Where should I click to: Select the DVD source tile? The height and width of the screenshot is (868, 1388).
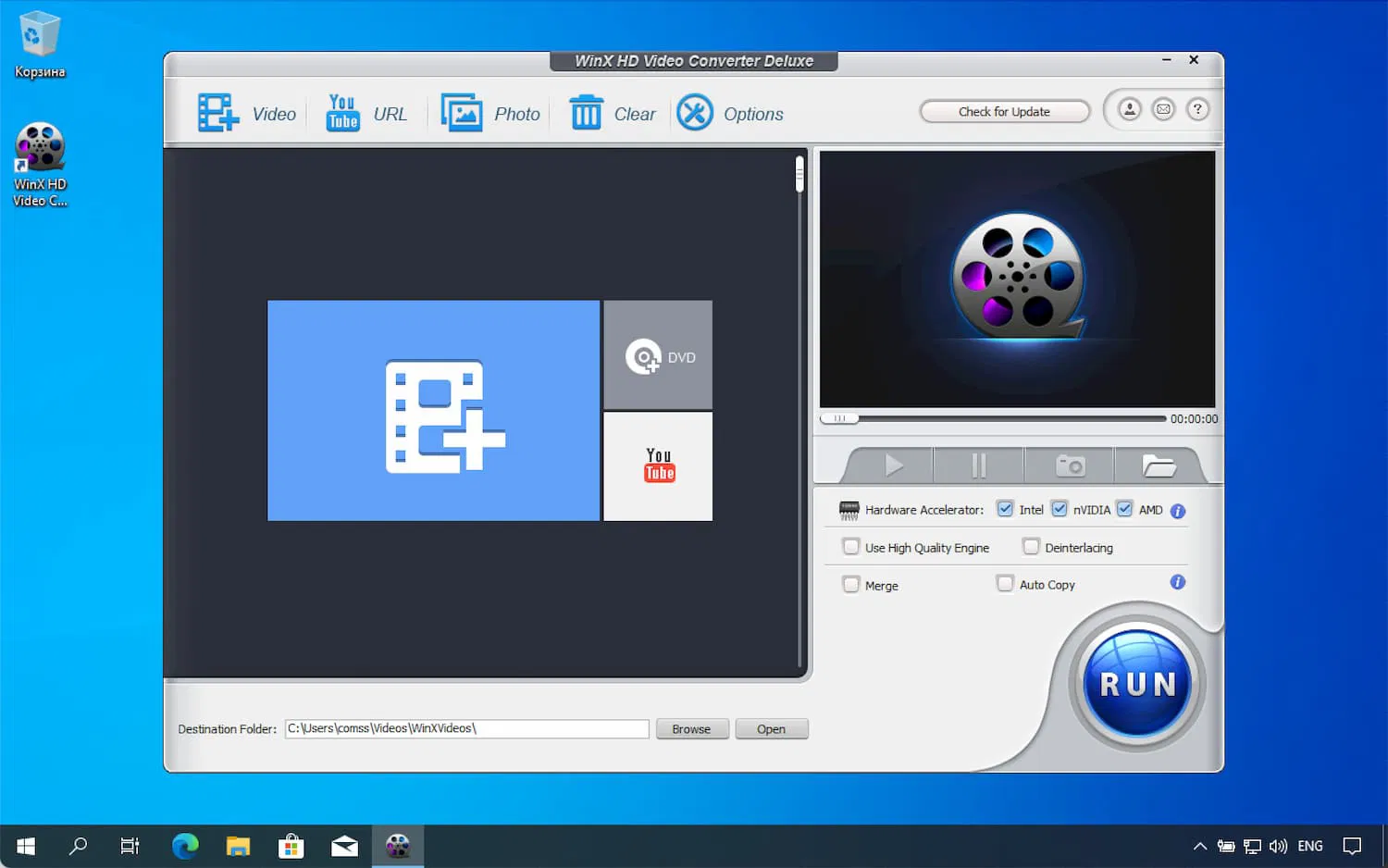click(657, 355)
